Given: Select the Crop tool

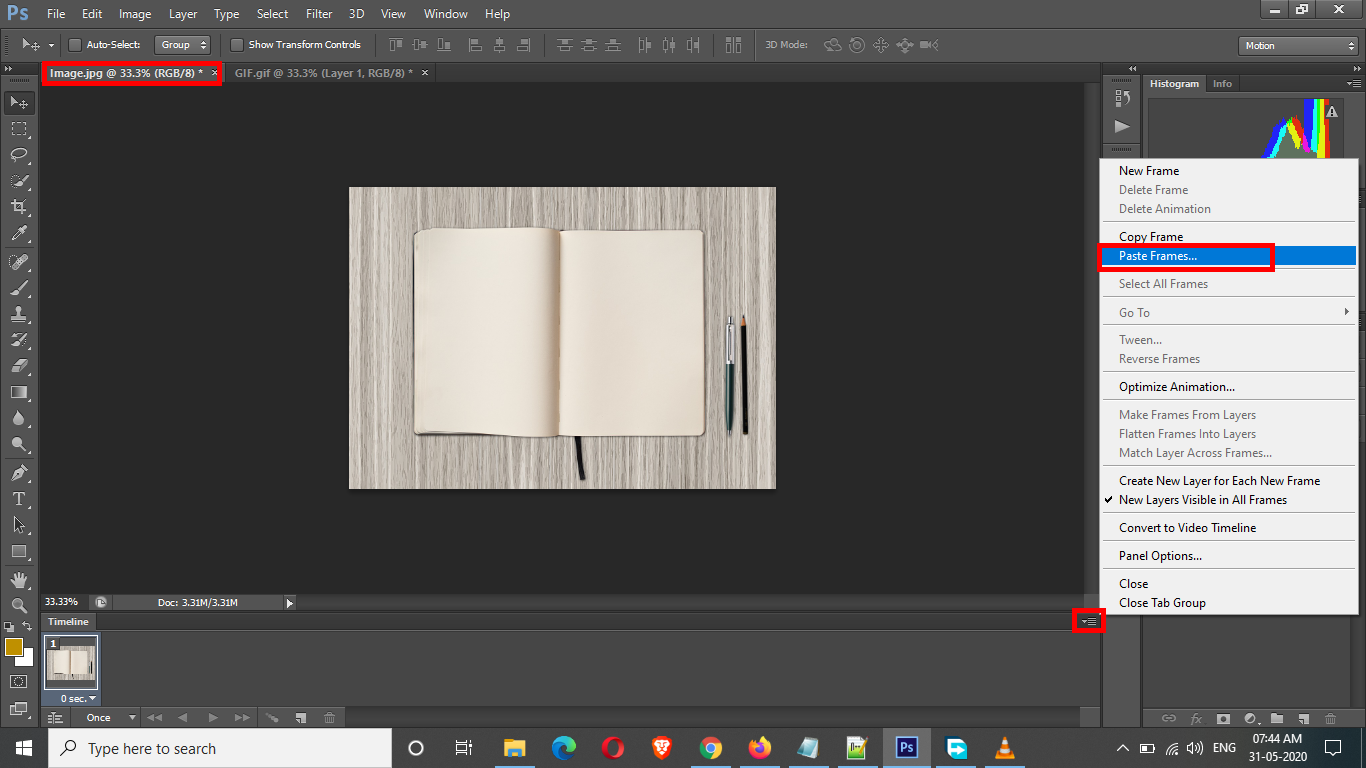Looking at the screenshot, I should click(18, 207).
